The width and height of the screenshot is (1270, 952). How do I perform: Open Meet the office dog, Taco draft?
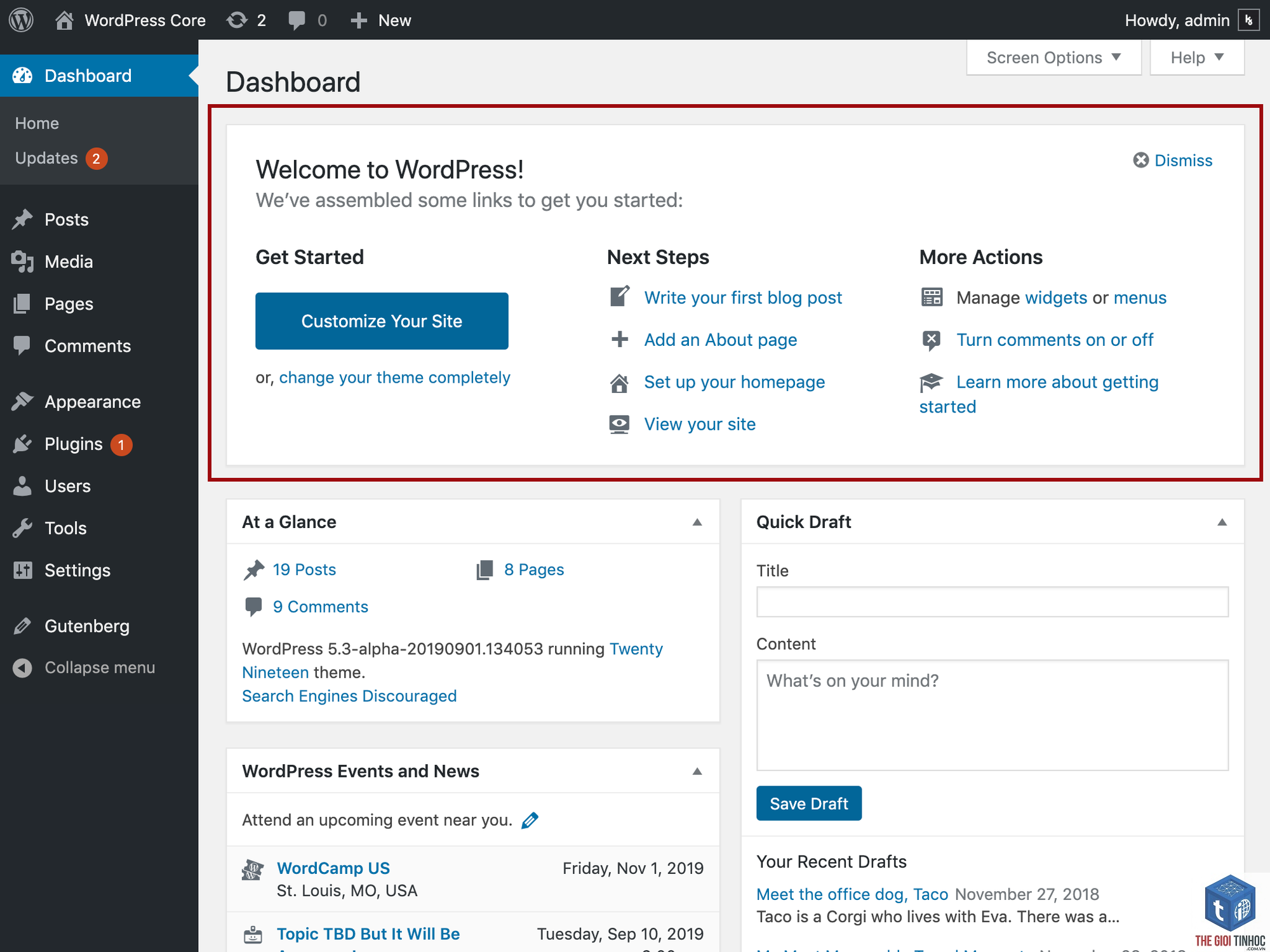(852, 894)
